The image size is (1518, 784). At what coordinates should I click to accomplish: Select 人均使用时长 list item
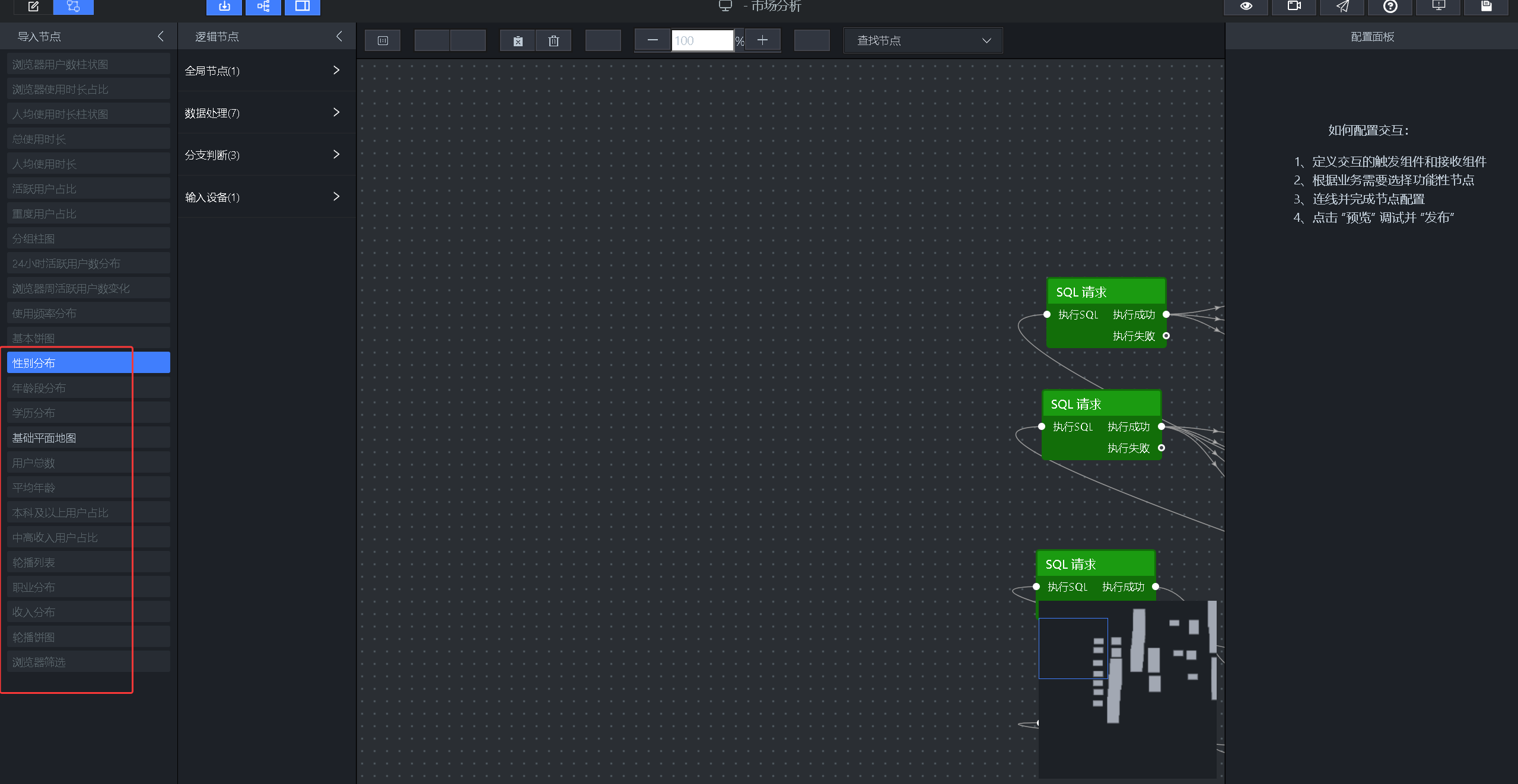pyautogui.click(x=88, y=164)
